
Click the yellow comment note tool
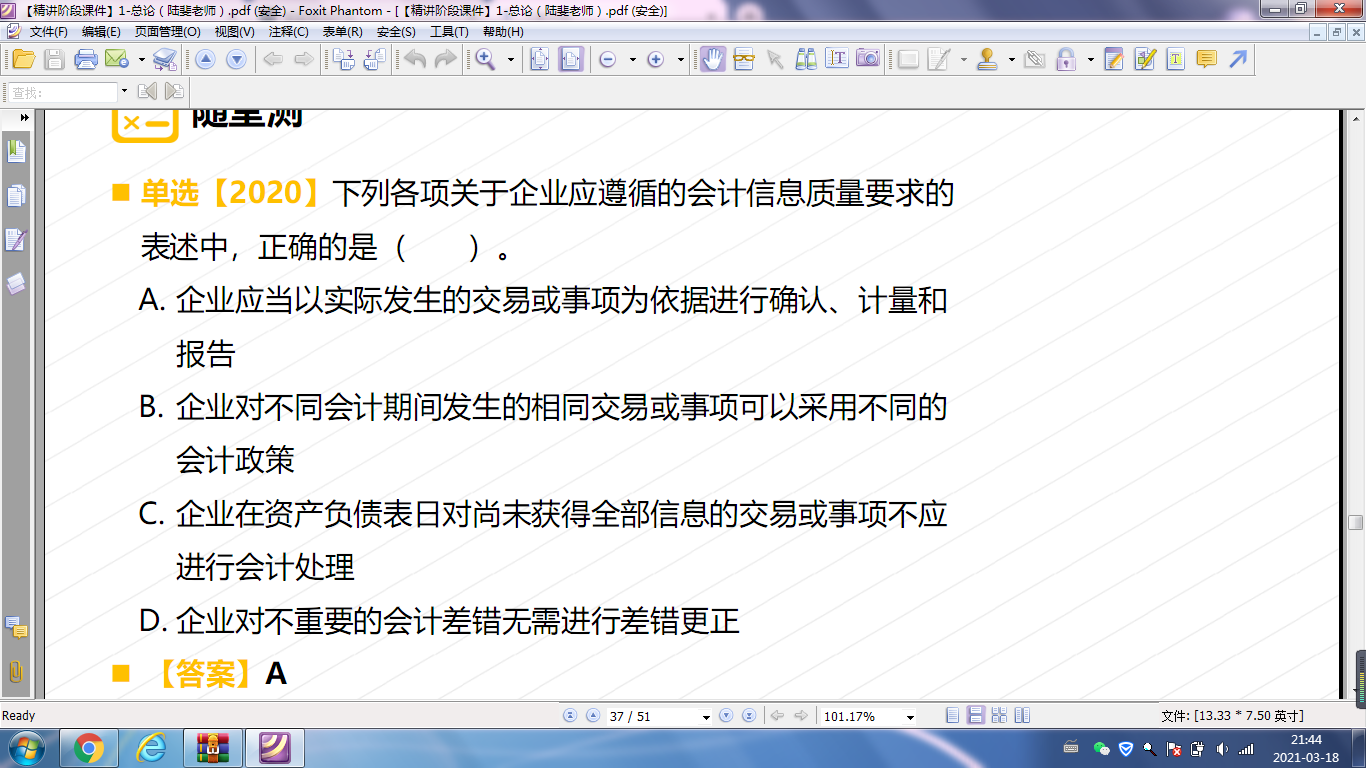1207,59
